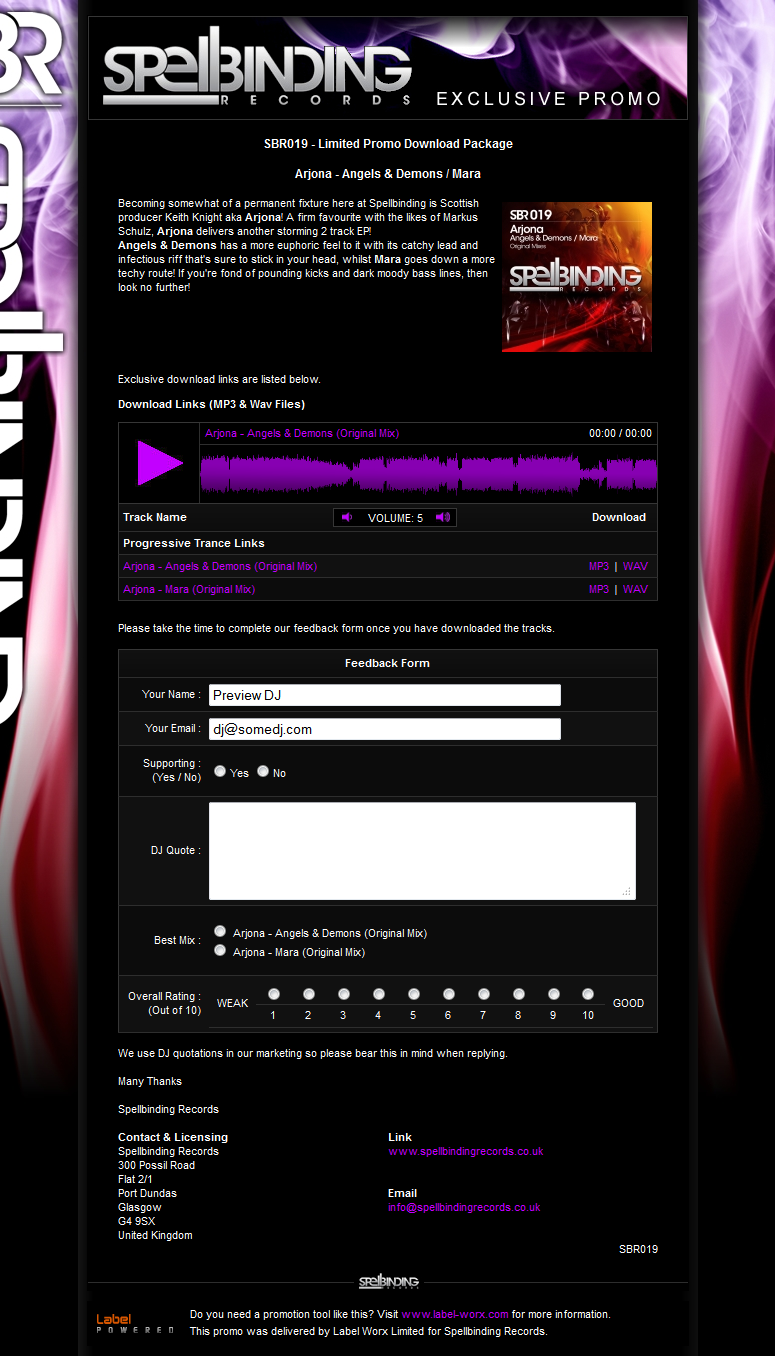Open www.spellbindingrecords.co.uk link

pos(466,1151)
